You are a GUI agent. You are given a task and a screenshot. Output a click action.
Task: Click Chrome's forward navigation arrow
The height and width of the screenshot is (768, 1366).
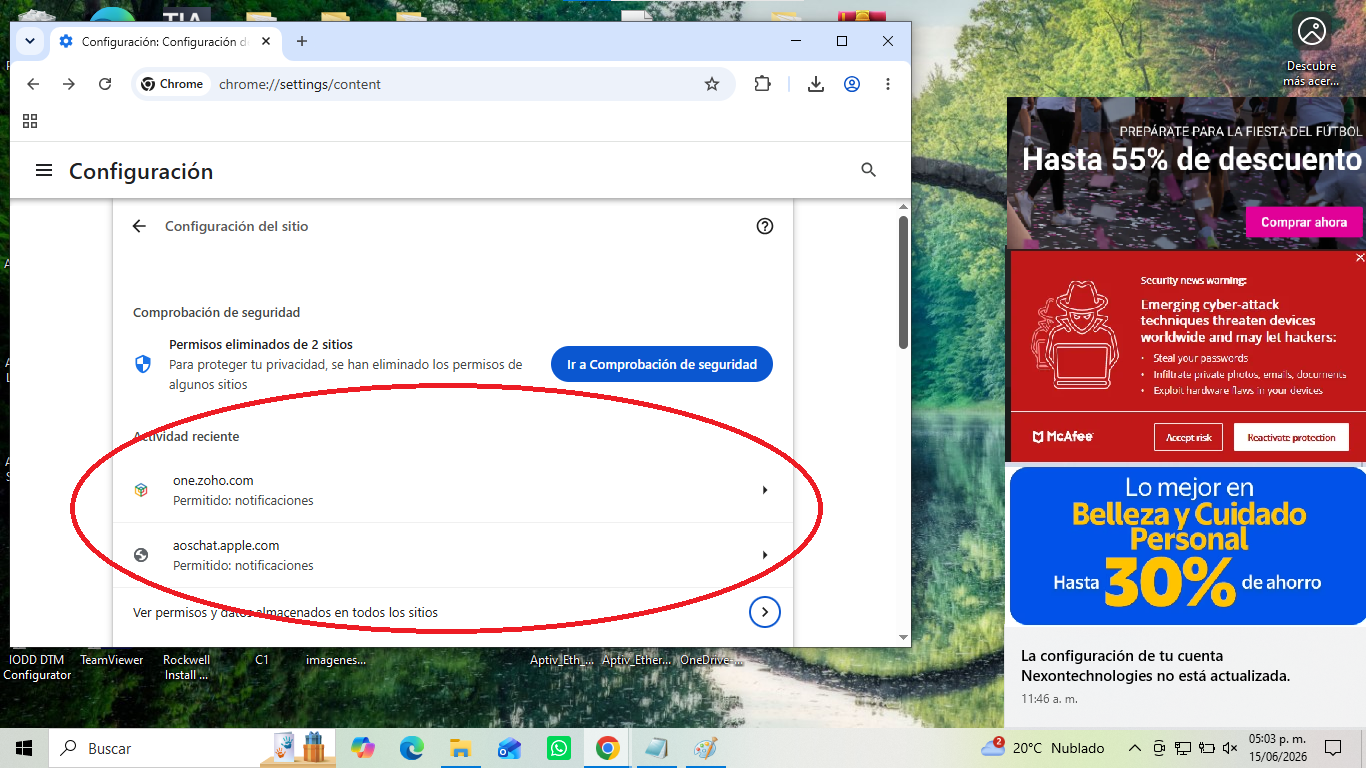[x=69, y=84]
